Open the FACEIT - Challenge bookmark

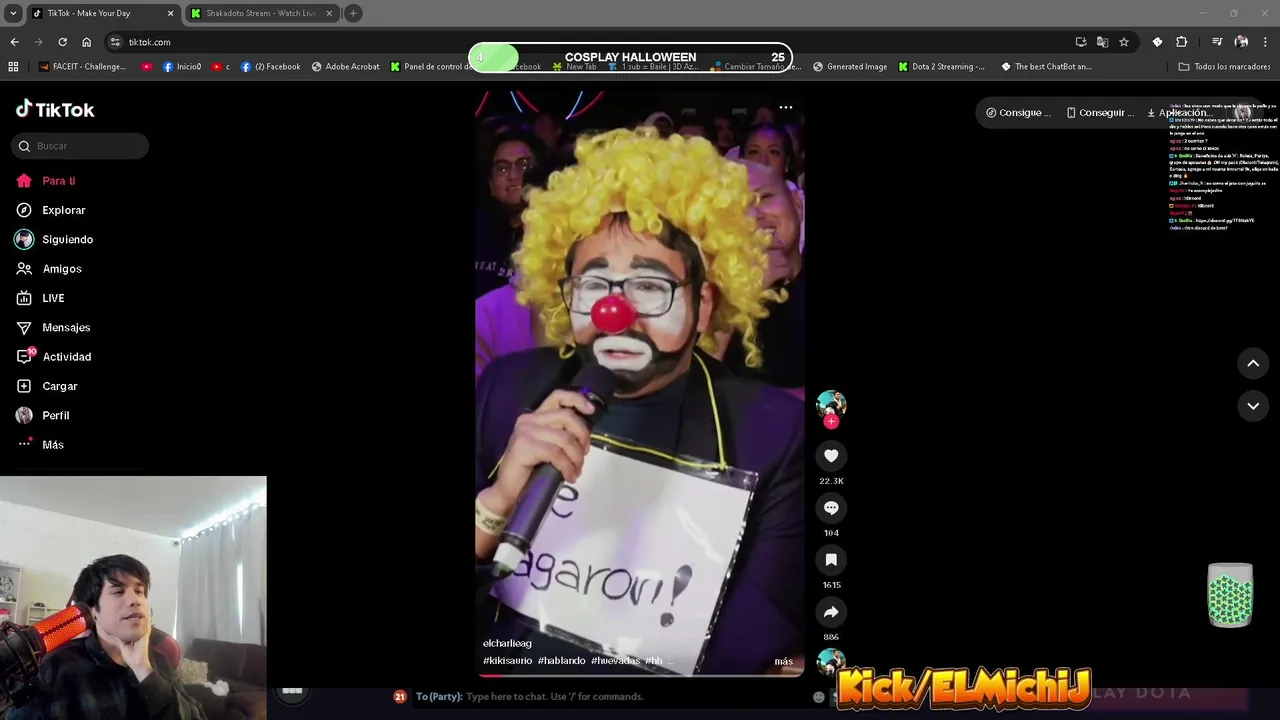point(82,67)
